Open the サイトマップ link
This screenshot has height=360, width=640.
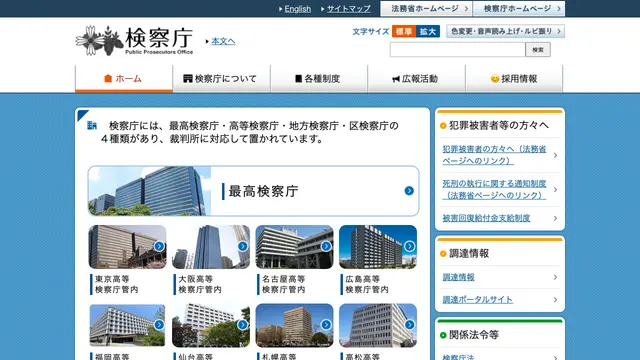tap(349, 9)
